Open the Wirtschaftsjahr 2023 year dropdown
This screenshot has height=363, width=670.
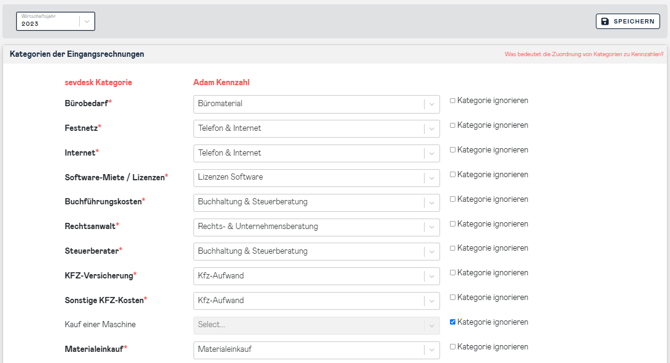(56, 21)
